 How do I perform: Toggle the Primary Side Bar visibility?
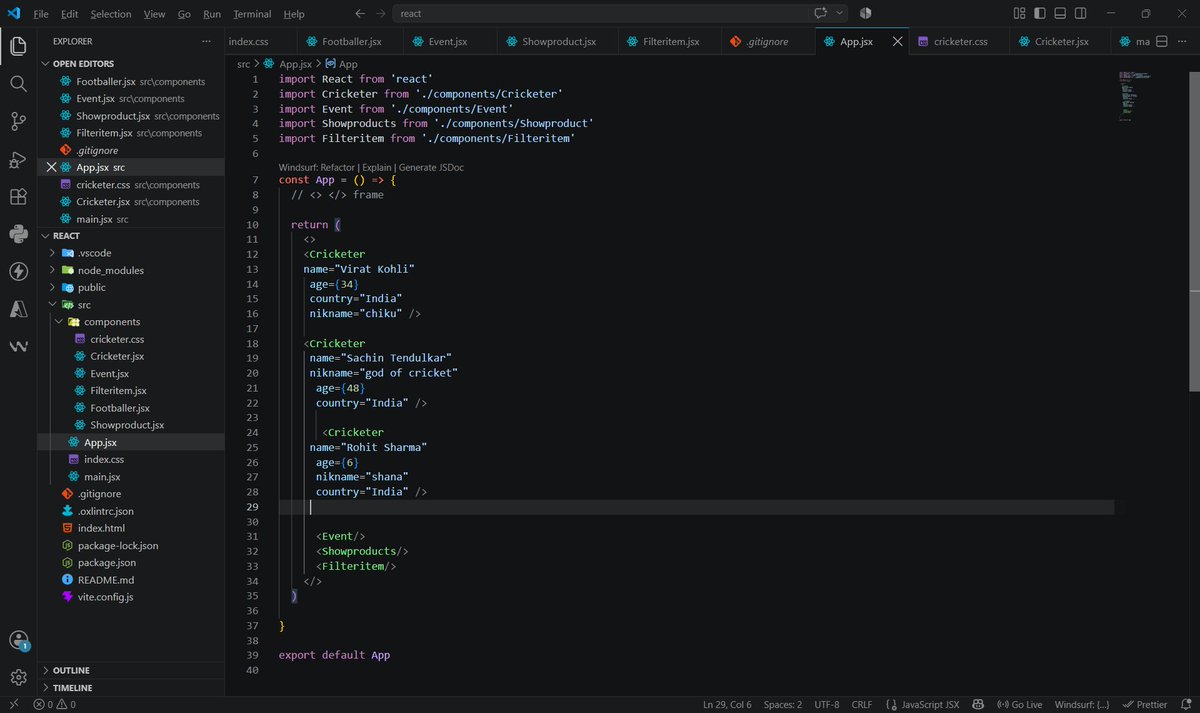(x=1040, y=13)
